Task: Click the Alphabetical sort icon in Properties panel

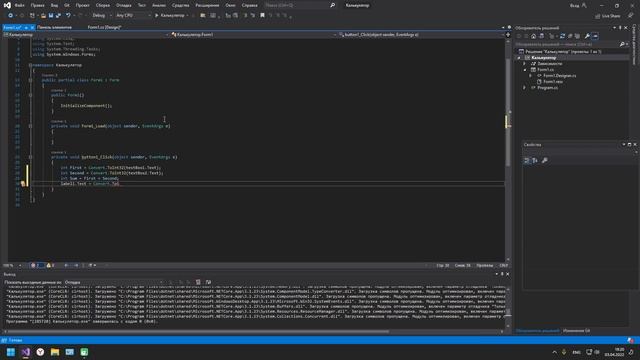Action: (x=535, y=160)
